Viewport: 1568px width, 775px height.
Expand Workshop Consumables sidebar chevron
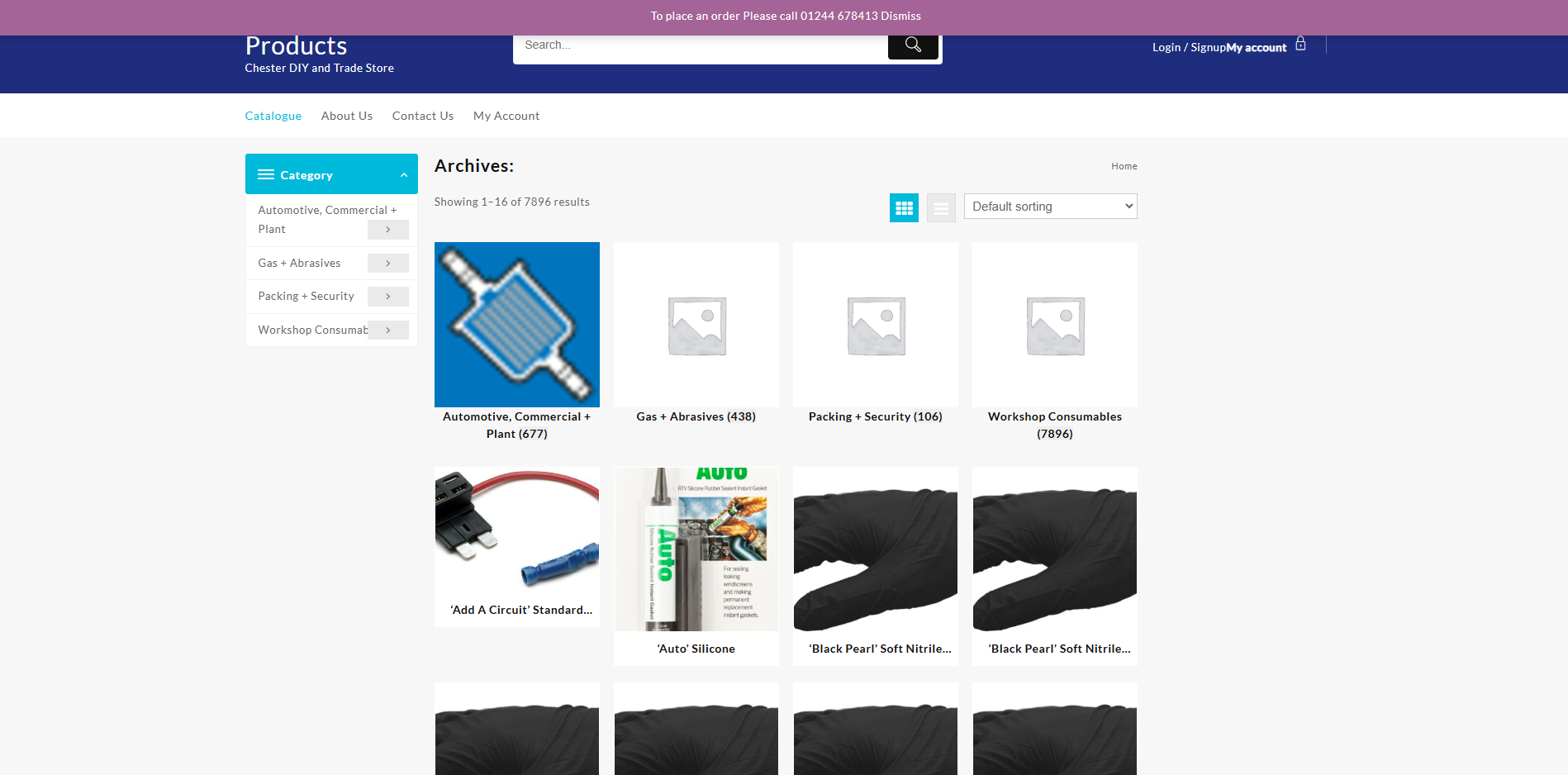387,330
